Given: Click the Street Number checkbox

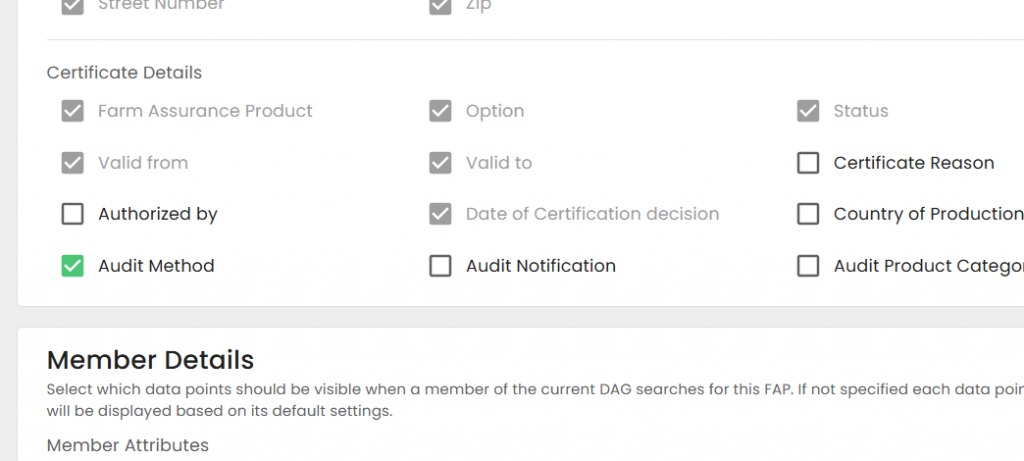Looking at the screenshot, I should [72, 6].
